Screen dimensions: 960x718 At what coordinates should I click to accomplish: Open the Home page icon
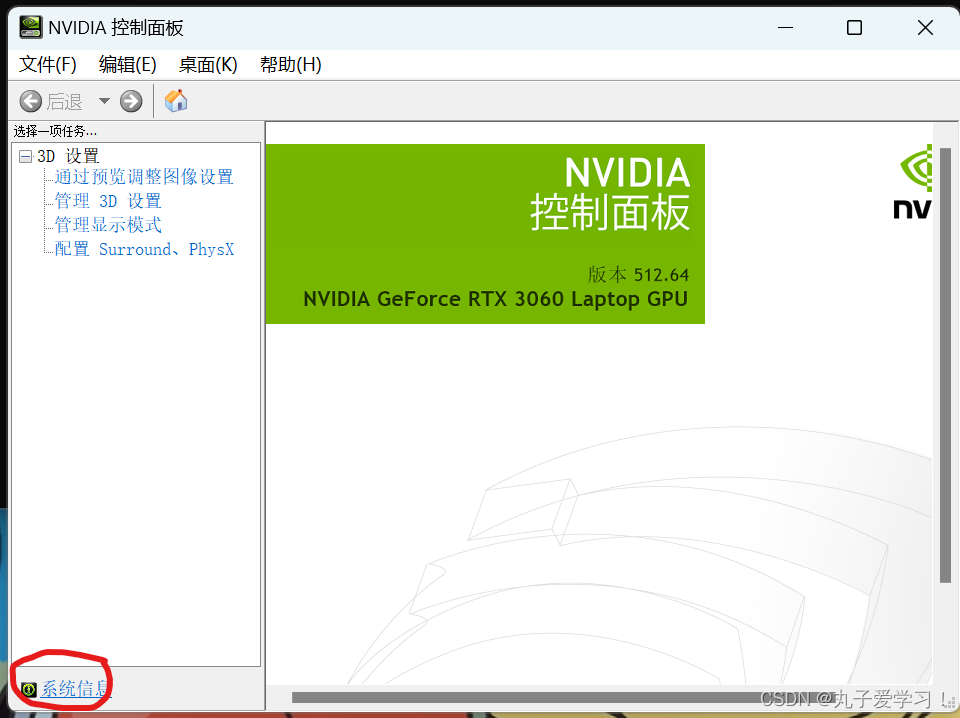[176, 100]
